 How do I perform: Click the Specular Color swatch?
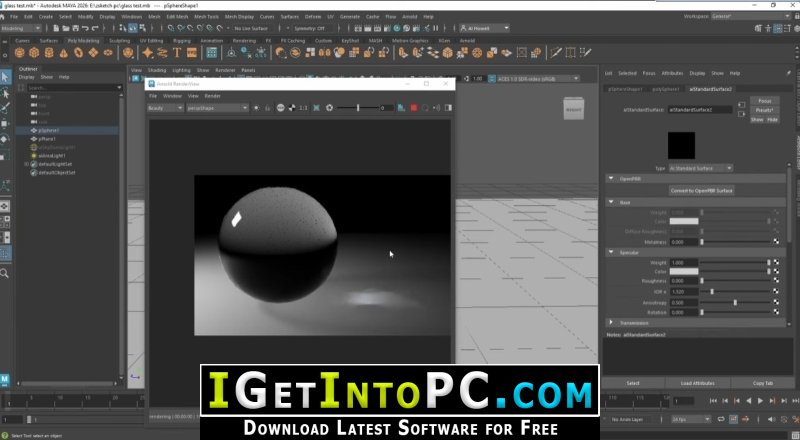pyautogui.click(x=684, y=272)
